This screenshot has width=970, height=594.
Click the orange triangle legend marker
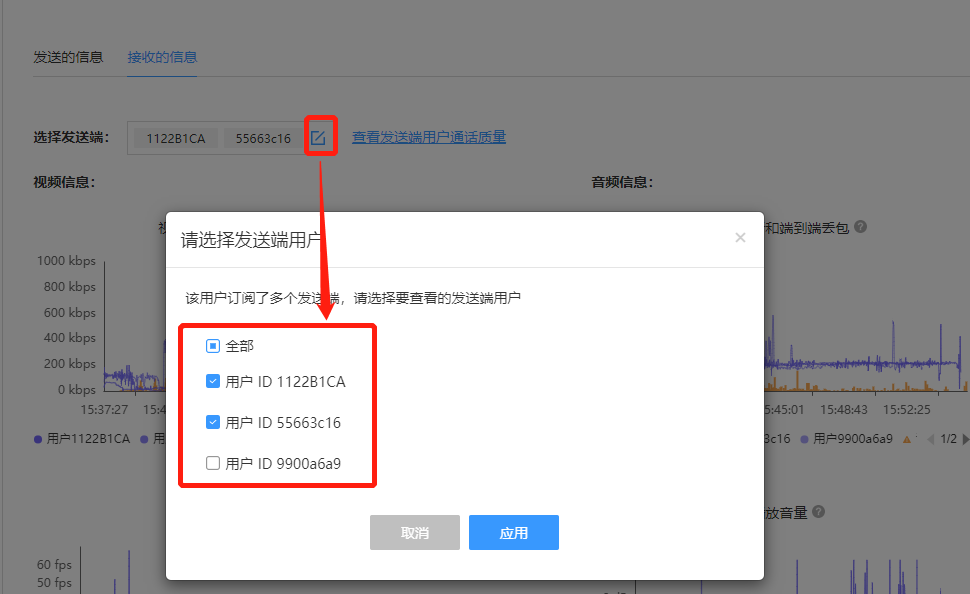pyautogui.click(x=906, y=439)
